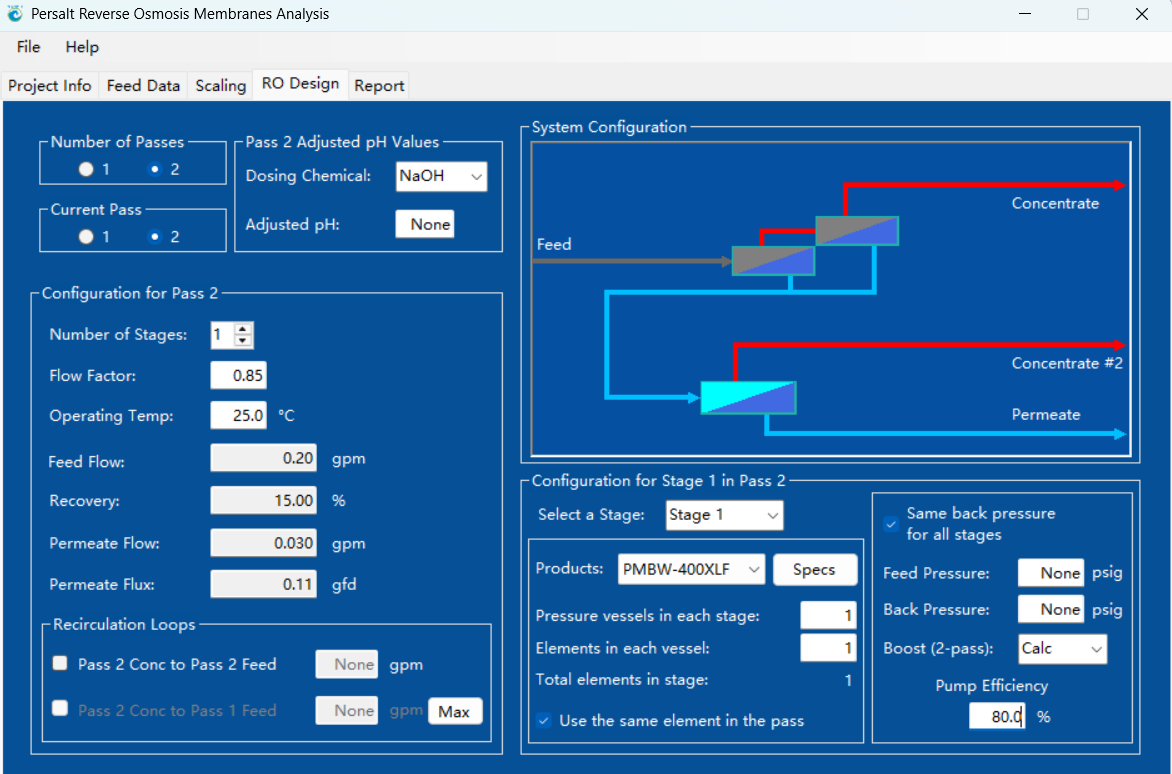Open the Help menu
Screen dimensions: 1172x774
click(82, 47)
